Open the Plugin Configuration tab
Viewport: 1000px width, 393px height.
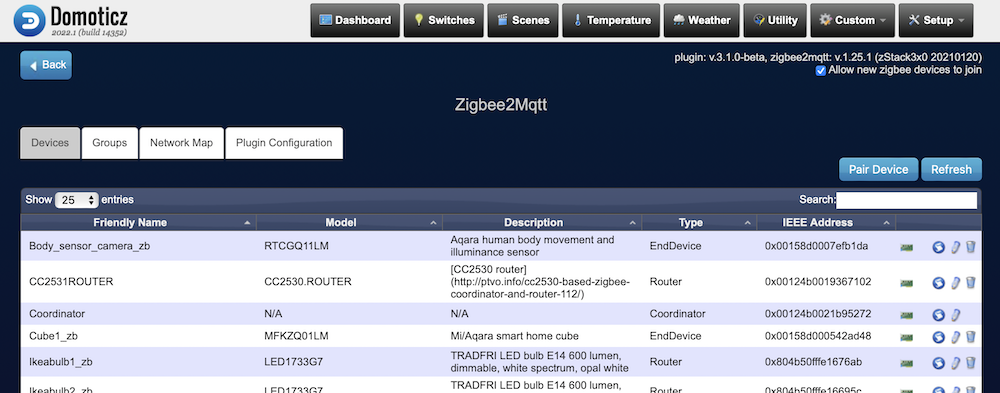[284, 143]
